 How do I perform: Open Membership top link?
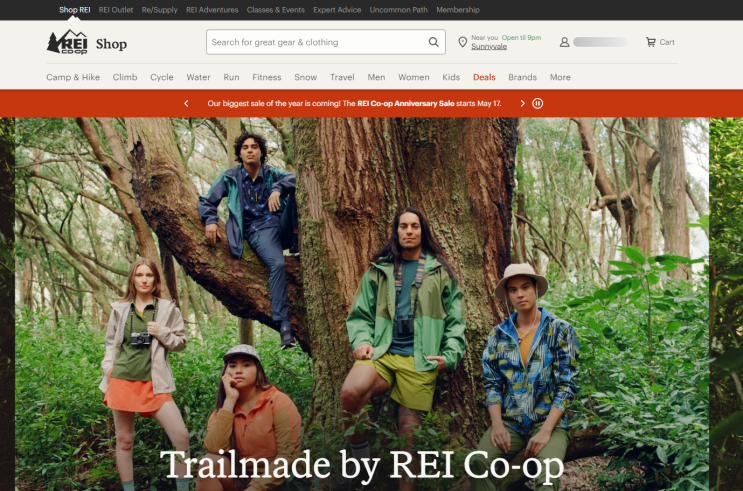[458, 10]
